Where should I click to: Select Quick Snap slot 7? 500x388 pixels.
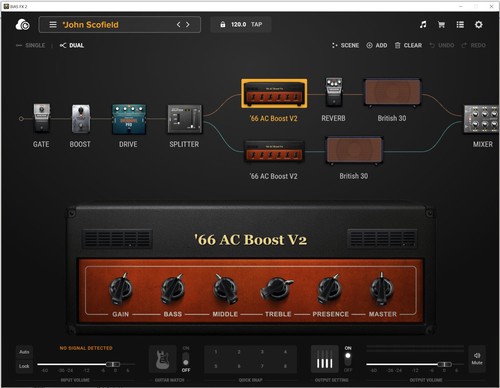point(262,366)
